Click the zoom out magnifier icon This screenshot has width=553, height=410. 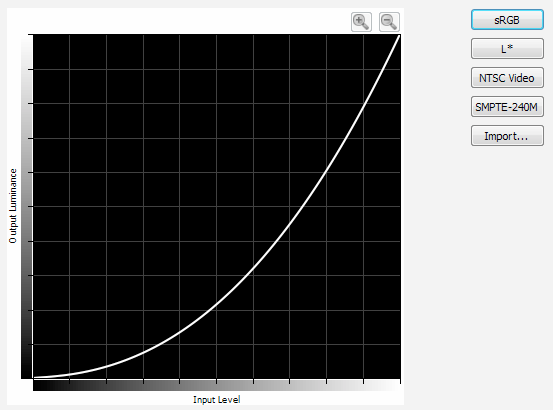[389, 22]
